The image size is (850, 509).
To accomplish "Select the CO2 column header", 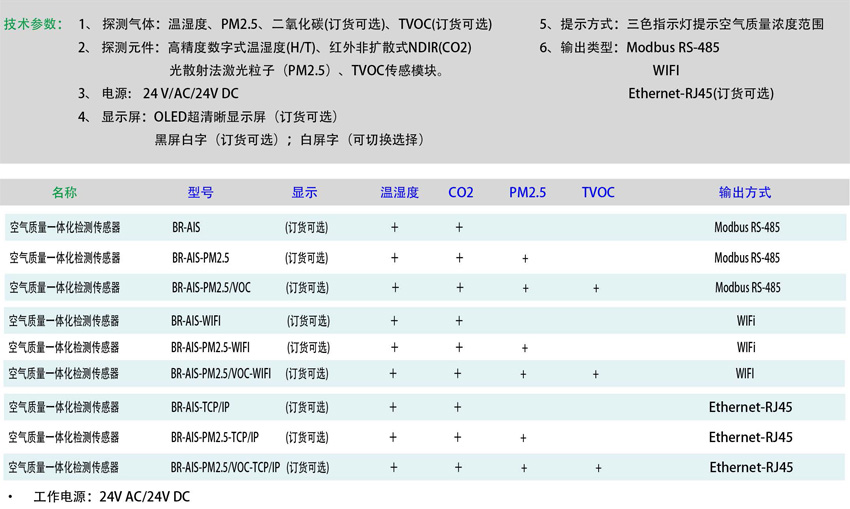I will tap(460, 192).
